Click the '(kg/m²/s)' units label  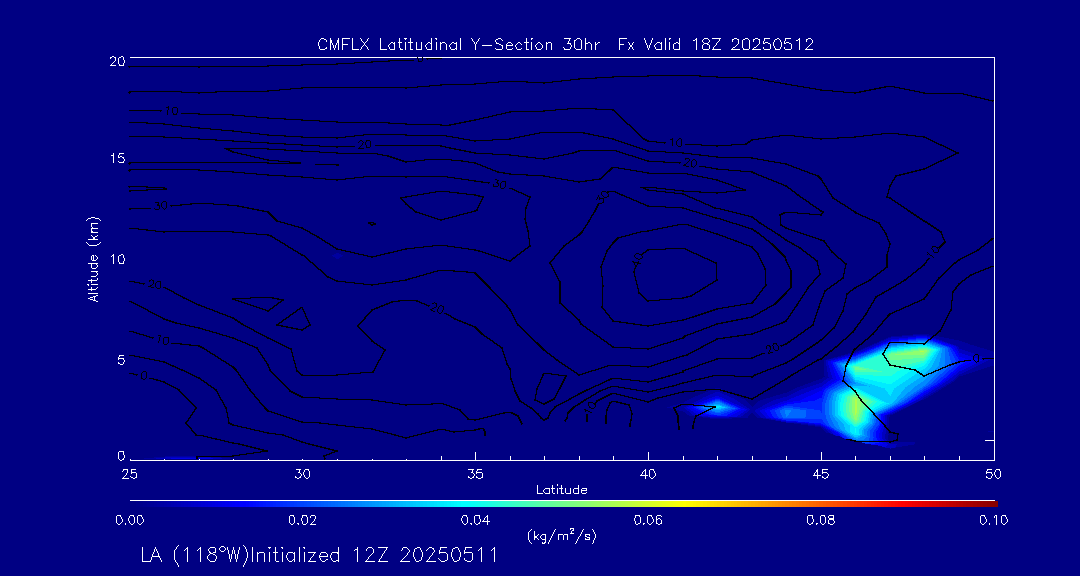click(x=561, y=536)
